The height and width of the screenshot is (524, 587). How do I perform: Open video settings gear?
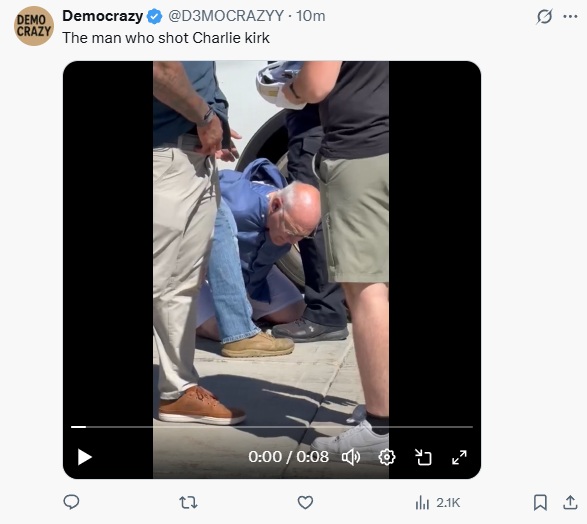pos(386,457)
